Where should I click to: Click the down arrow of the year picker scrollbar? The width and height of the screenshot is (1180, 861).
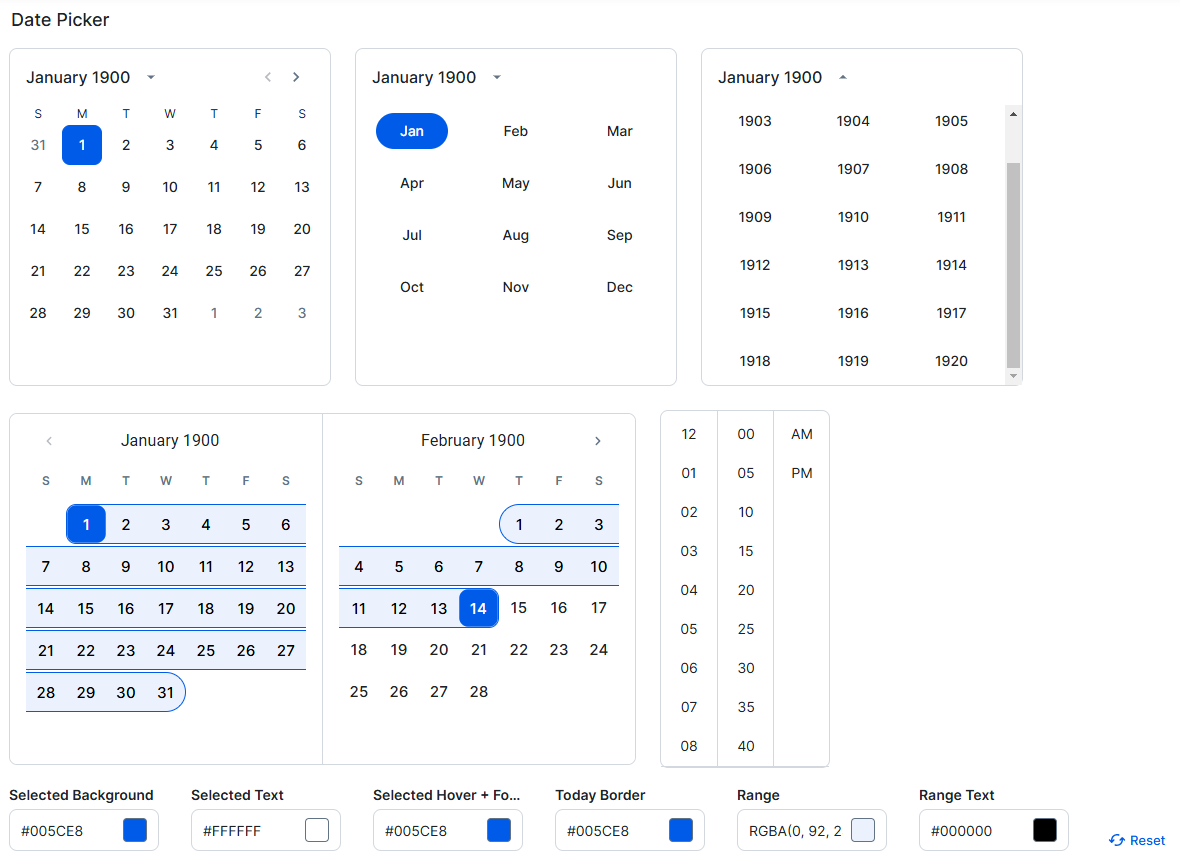(1014, 376)
